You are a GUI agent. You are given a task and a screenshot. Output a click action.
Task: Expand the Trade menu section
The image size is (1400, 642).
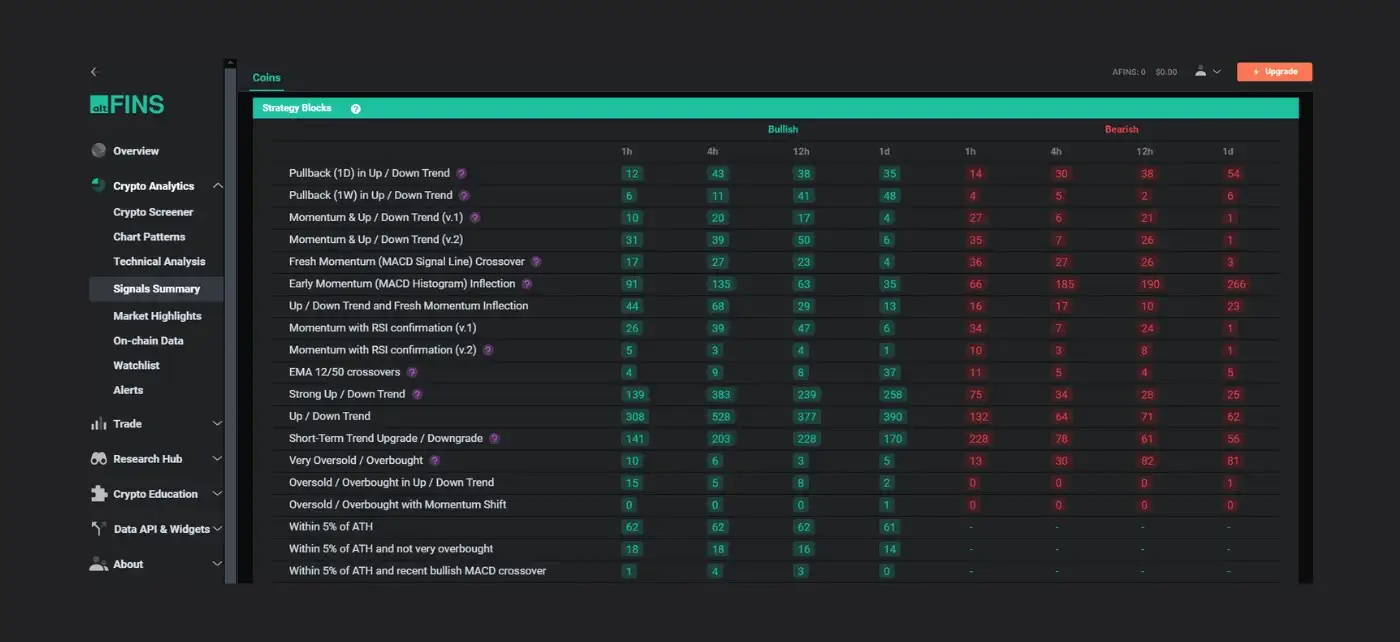(217, 424)
